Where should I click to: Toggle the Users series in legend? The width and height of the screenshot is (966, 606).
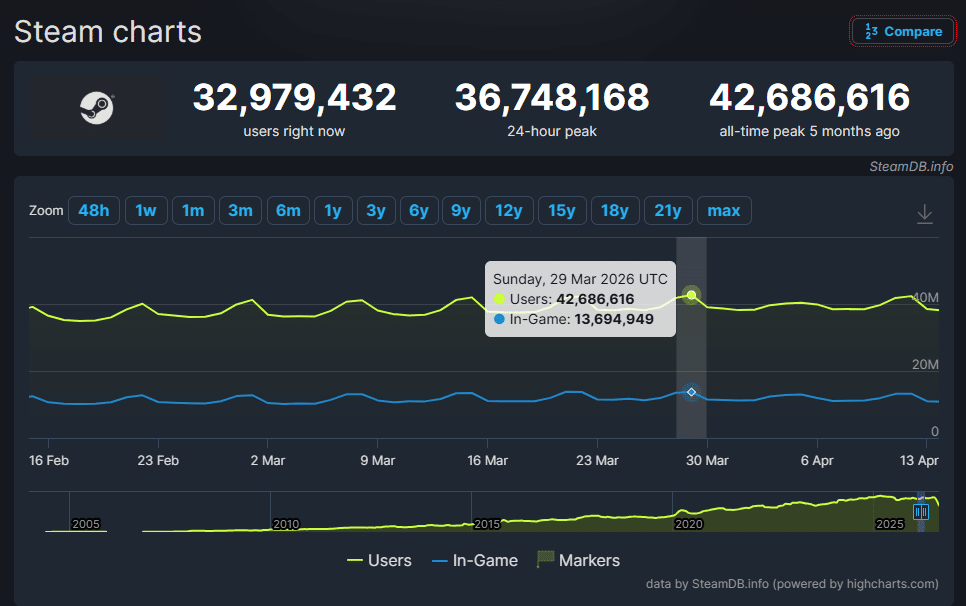click(379, 560)
